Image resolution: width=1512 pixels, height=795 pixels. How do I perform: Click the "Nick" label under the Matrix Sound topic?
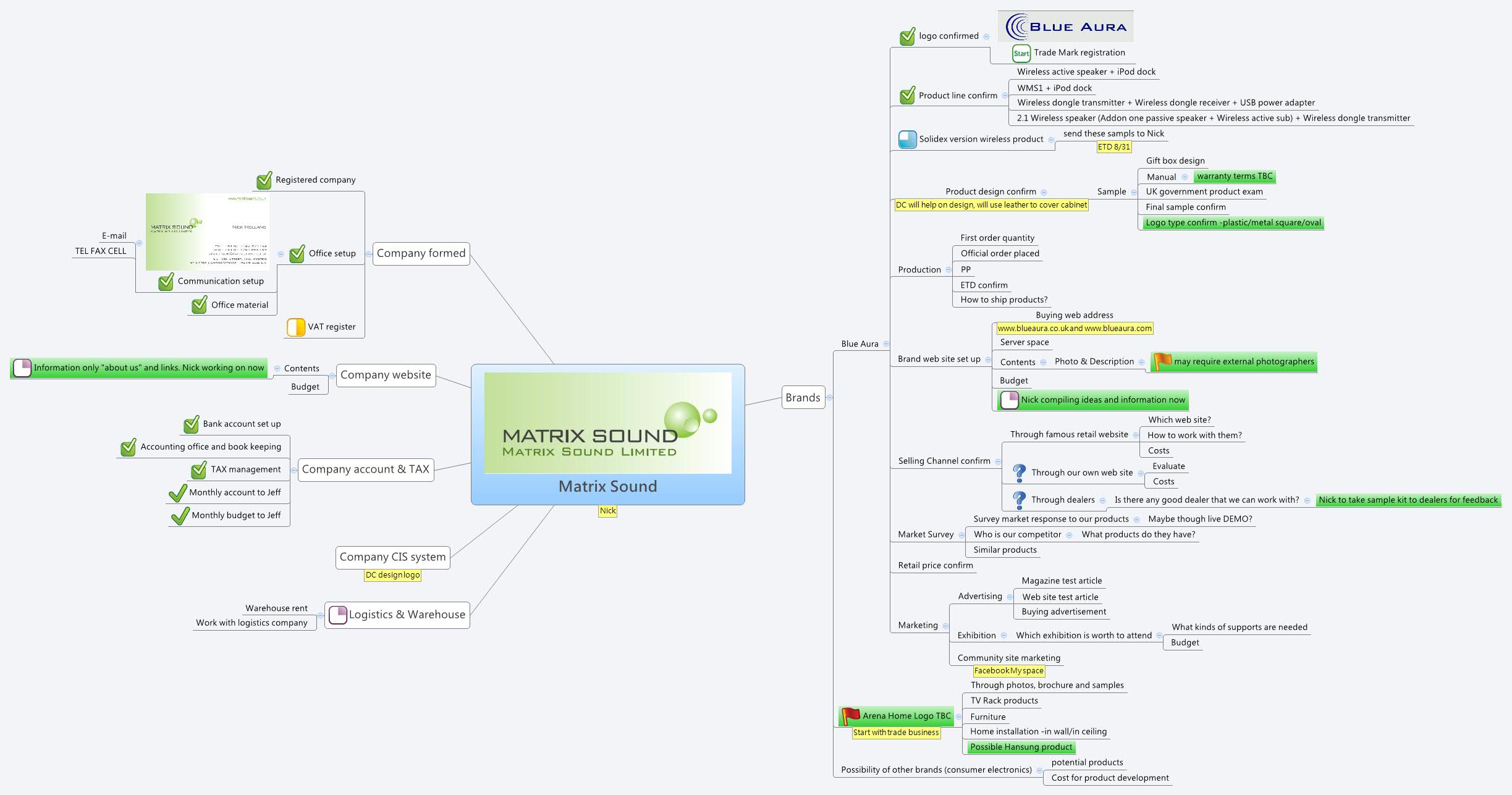pyautogui.click(x=608, y=511)
